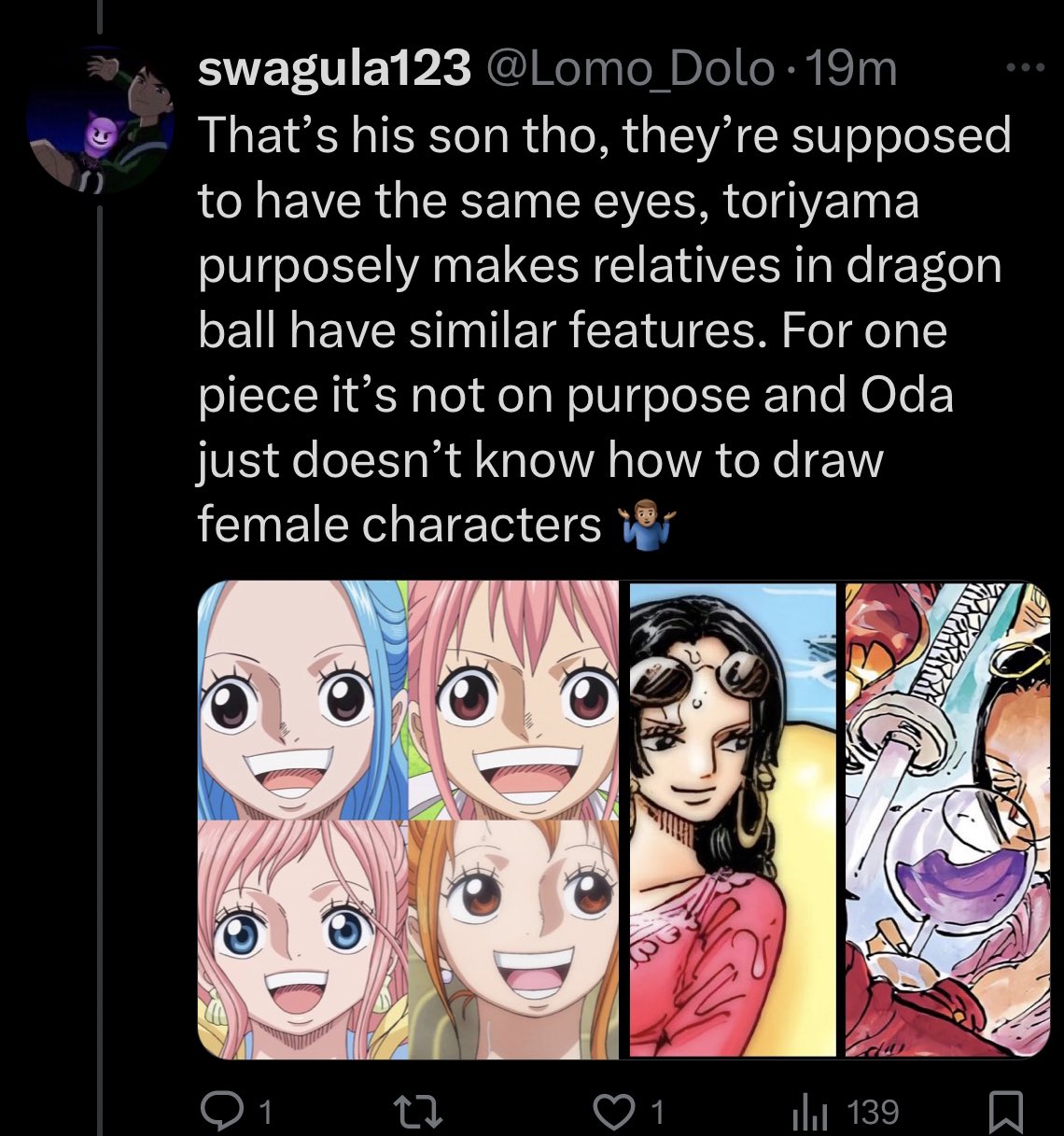Viewport: 1064px width, 1136px height.
Task: Open the sword and wine glass image
Action: click(947, 820)
